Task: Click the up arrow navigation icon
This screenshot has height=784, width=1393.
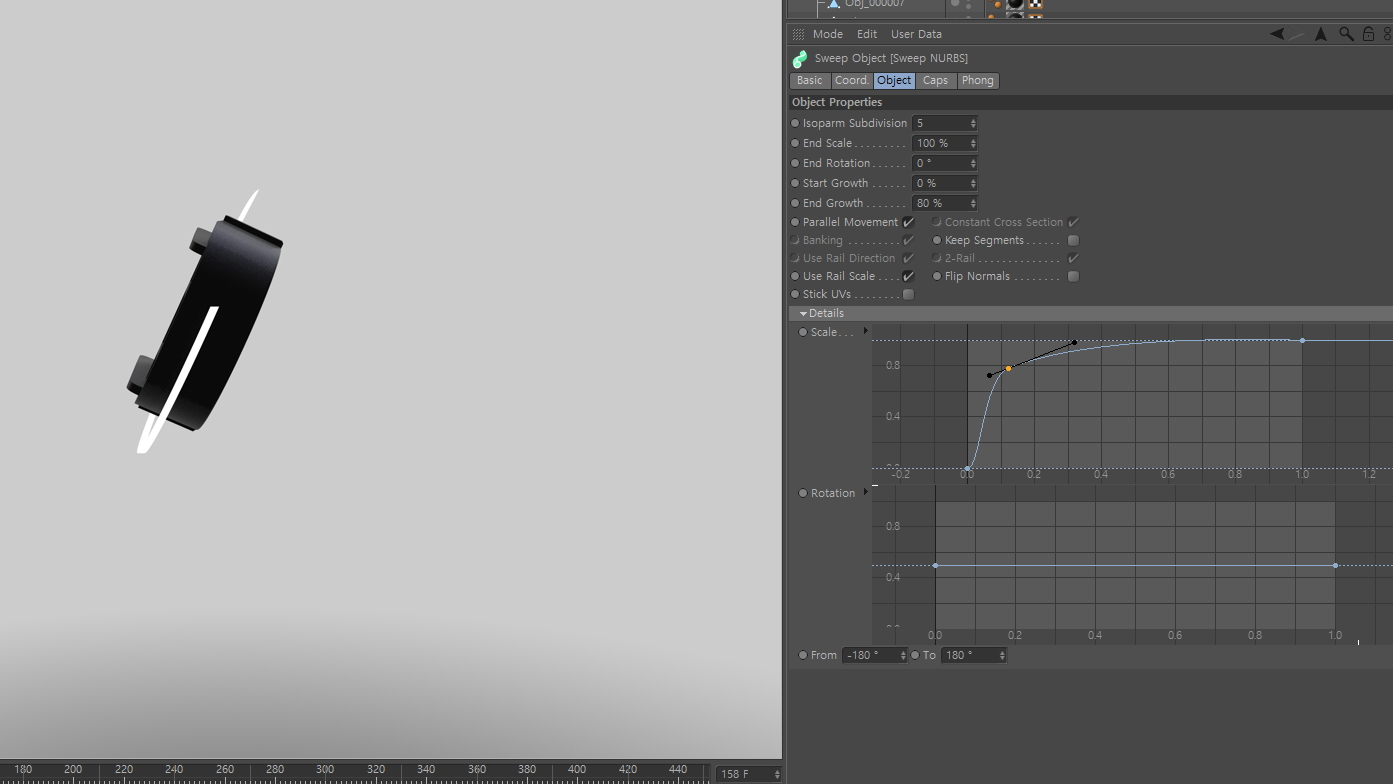Action: 1321,34
